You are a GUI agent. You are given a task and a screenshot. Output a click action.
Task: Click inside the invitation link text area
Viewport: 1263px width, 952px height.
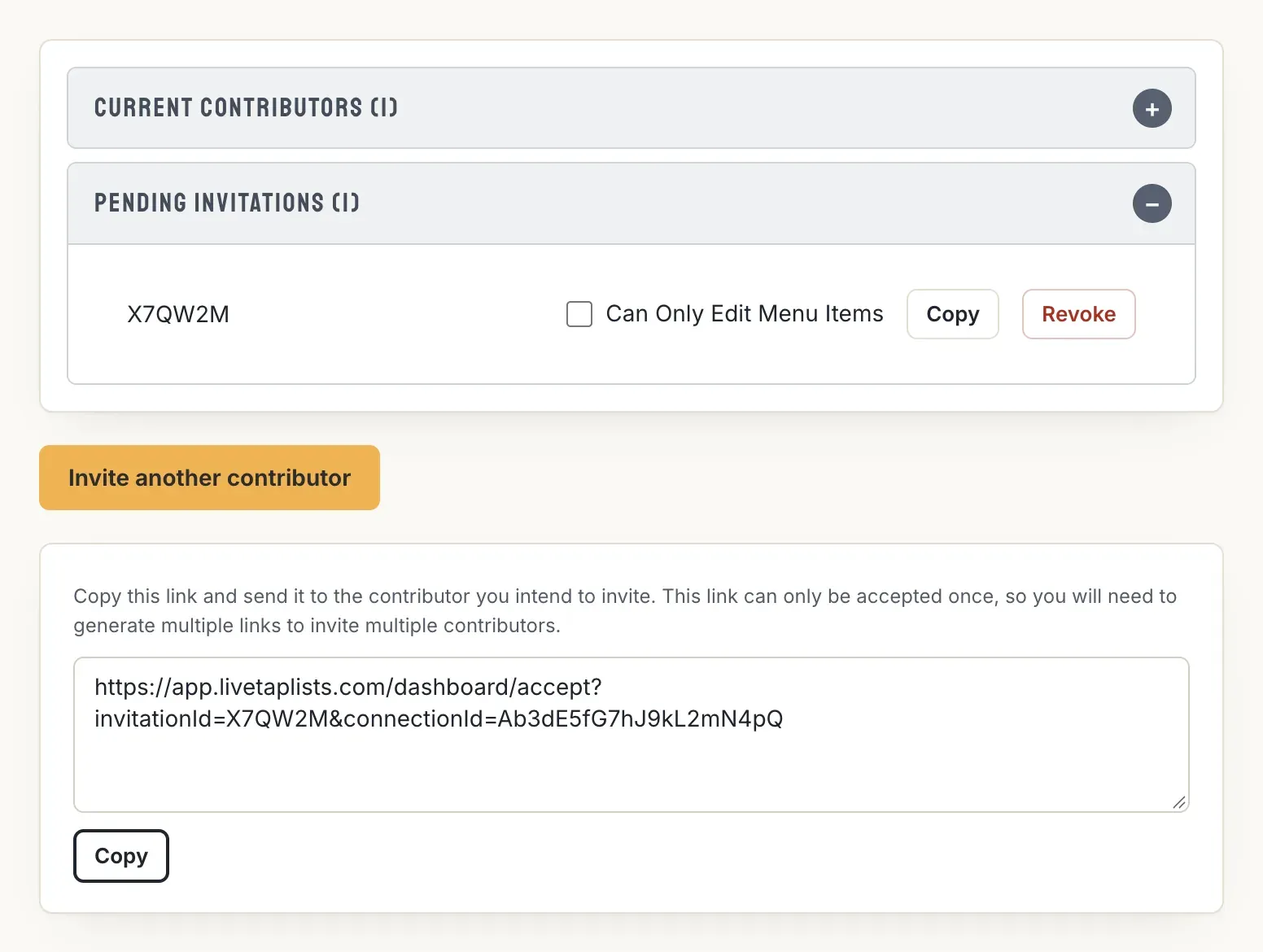point(631,735)
